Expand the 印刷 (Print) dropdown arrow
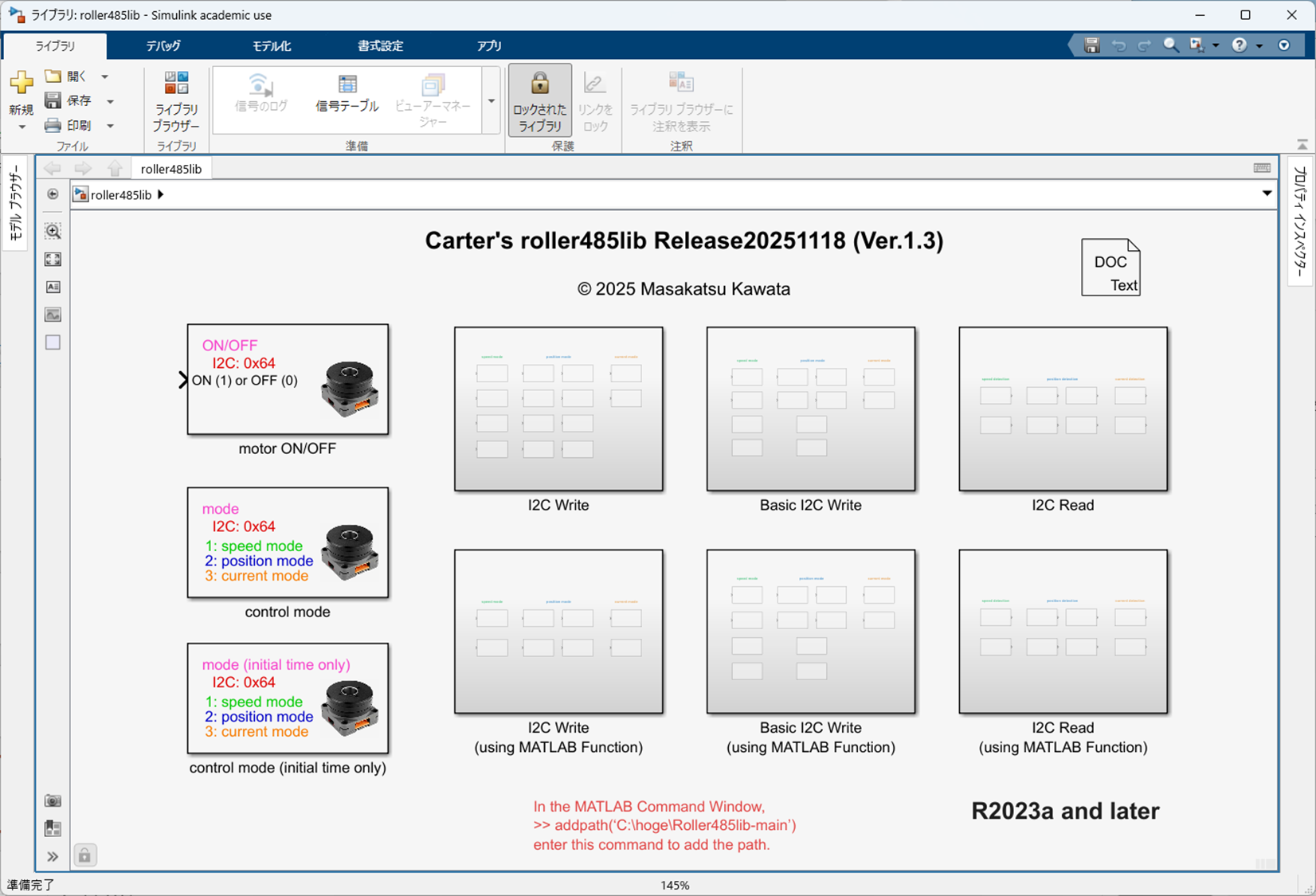The width and height of the screenshot is (1316, 896). (110, 126)
